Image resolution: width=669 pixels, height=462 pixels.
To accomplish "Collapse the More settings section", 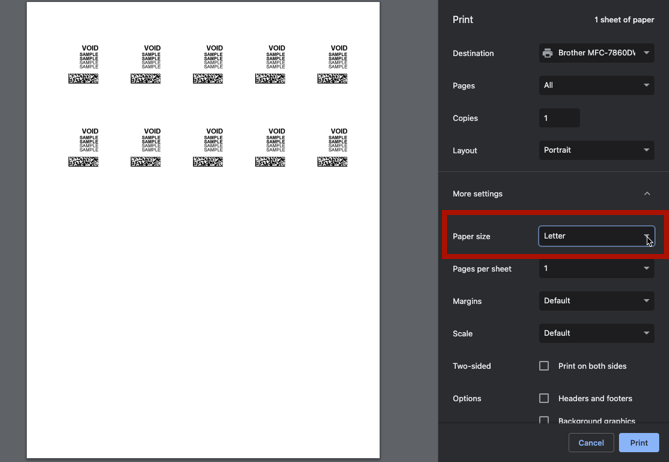I will pyautogui.click(x=647, y=194).
